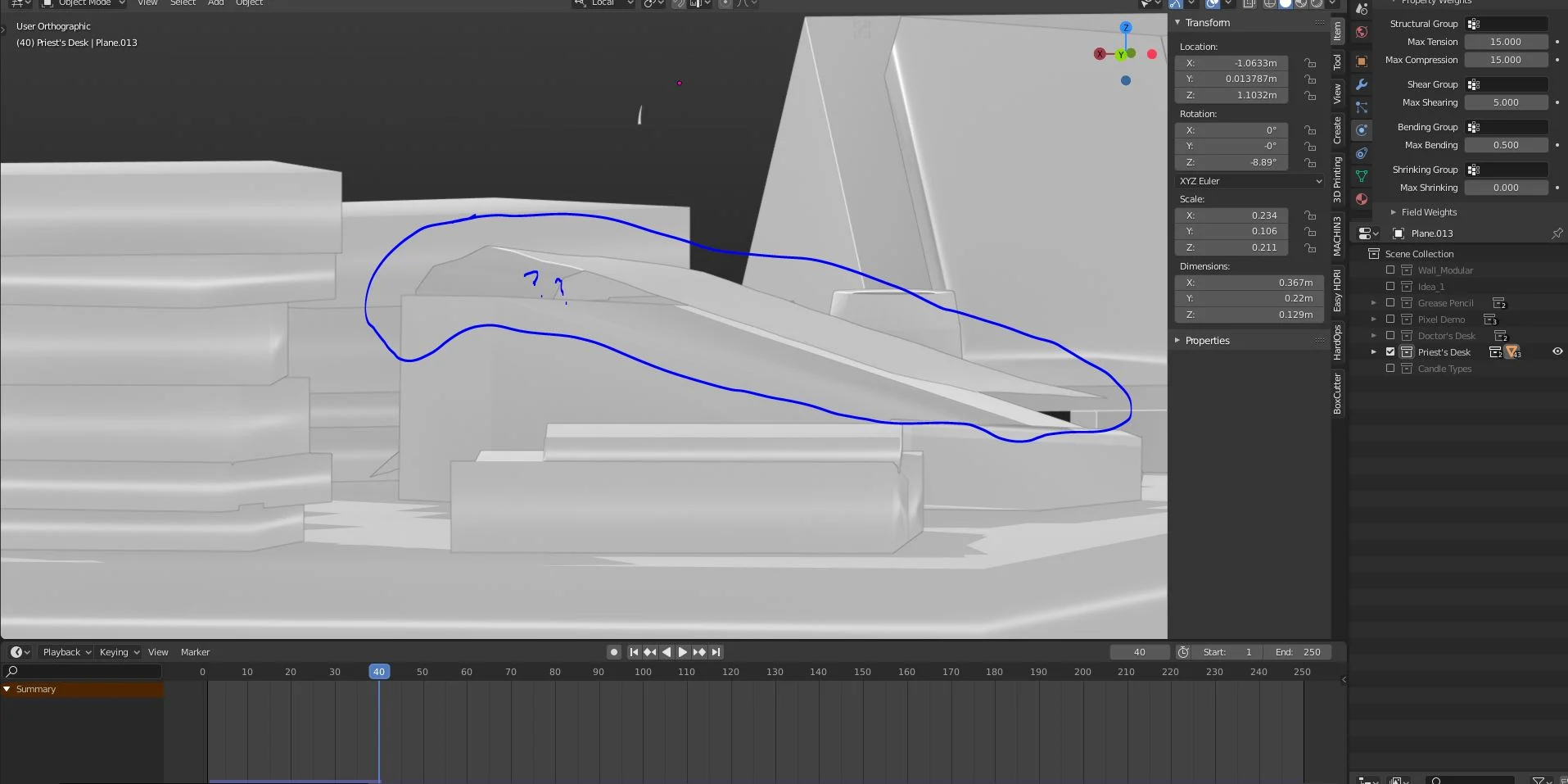Viewport: 1568px width, 784px height.
Task: Click the End frame field 250
Action: [1298, 652]
